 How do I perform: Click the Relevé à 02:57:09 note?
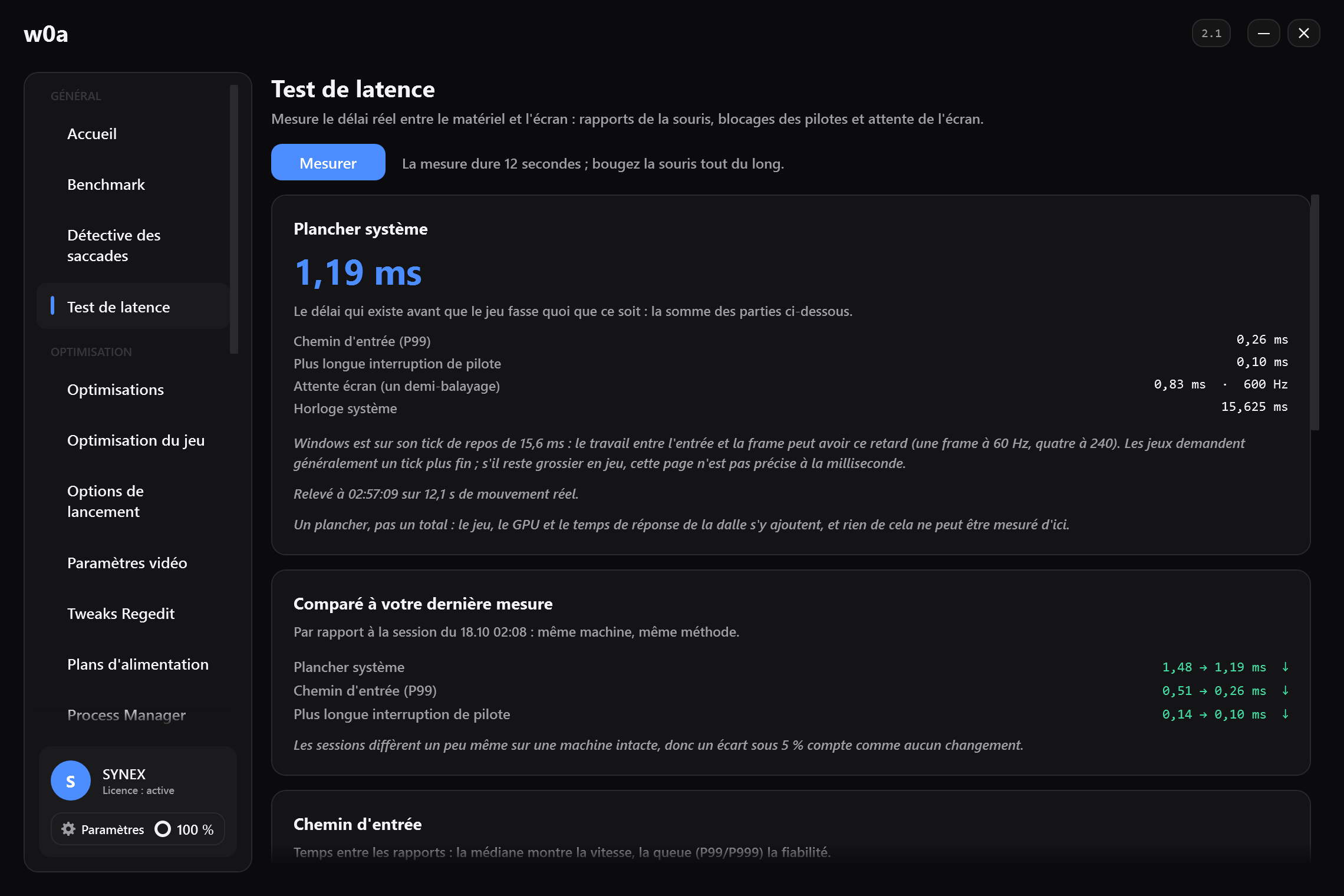[436, 494]
